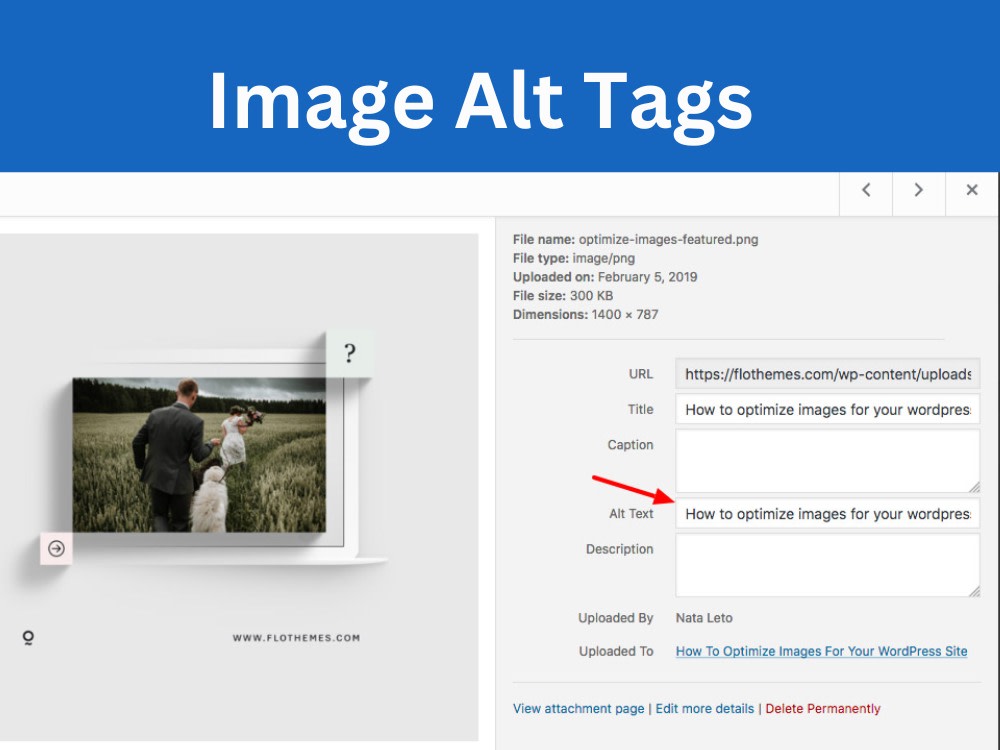Open Edit more details link
This screenshot has width=1000, height=750.
point(705,709)
